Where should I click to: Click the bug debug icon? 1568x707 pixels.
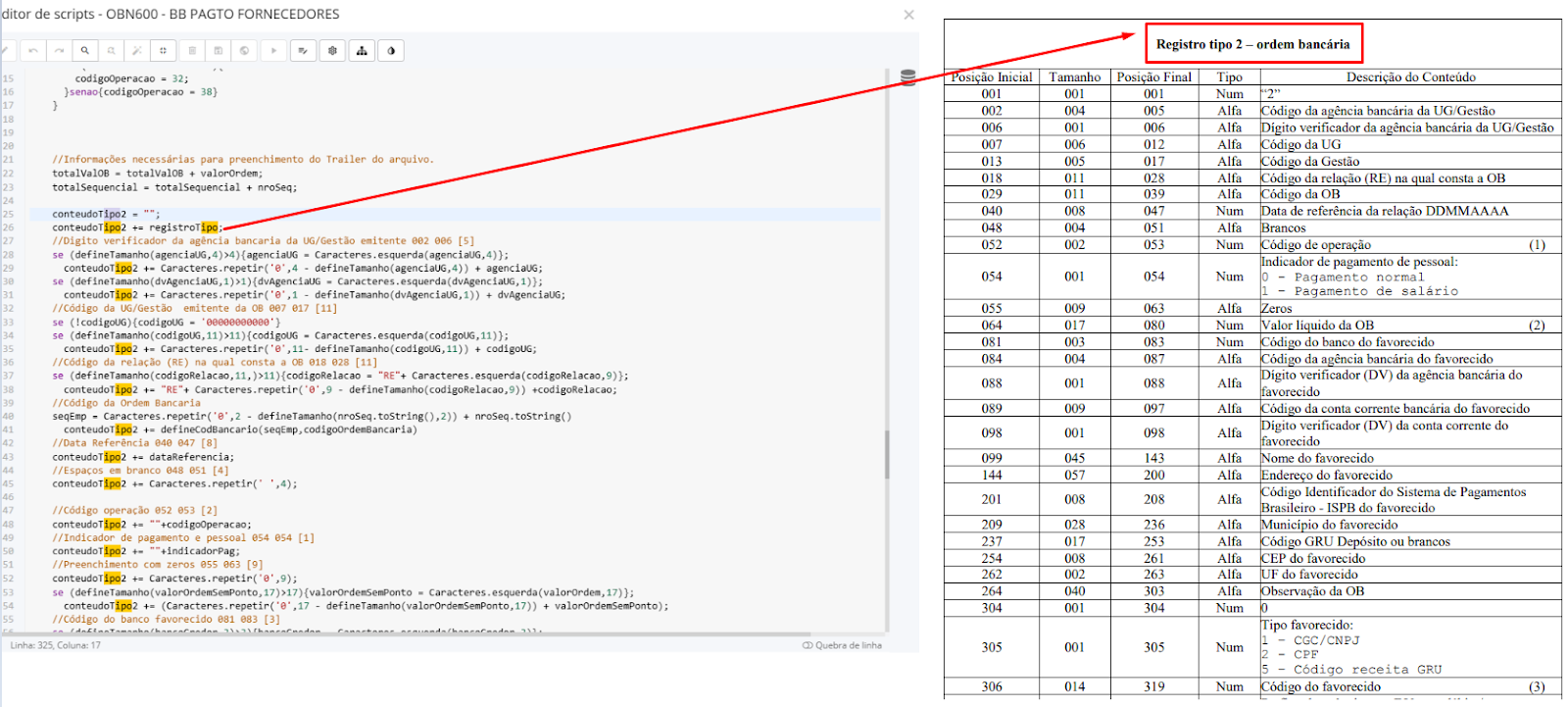click(x=333, y=51)
